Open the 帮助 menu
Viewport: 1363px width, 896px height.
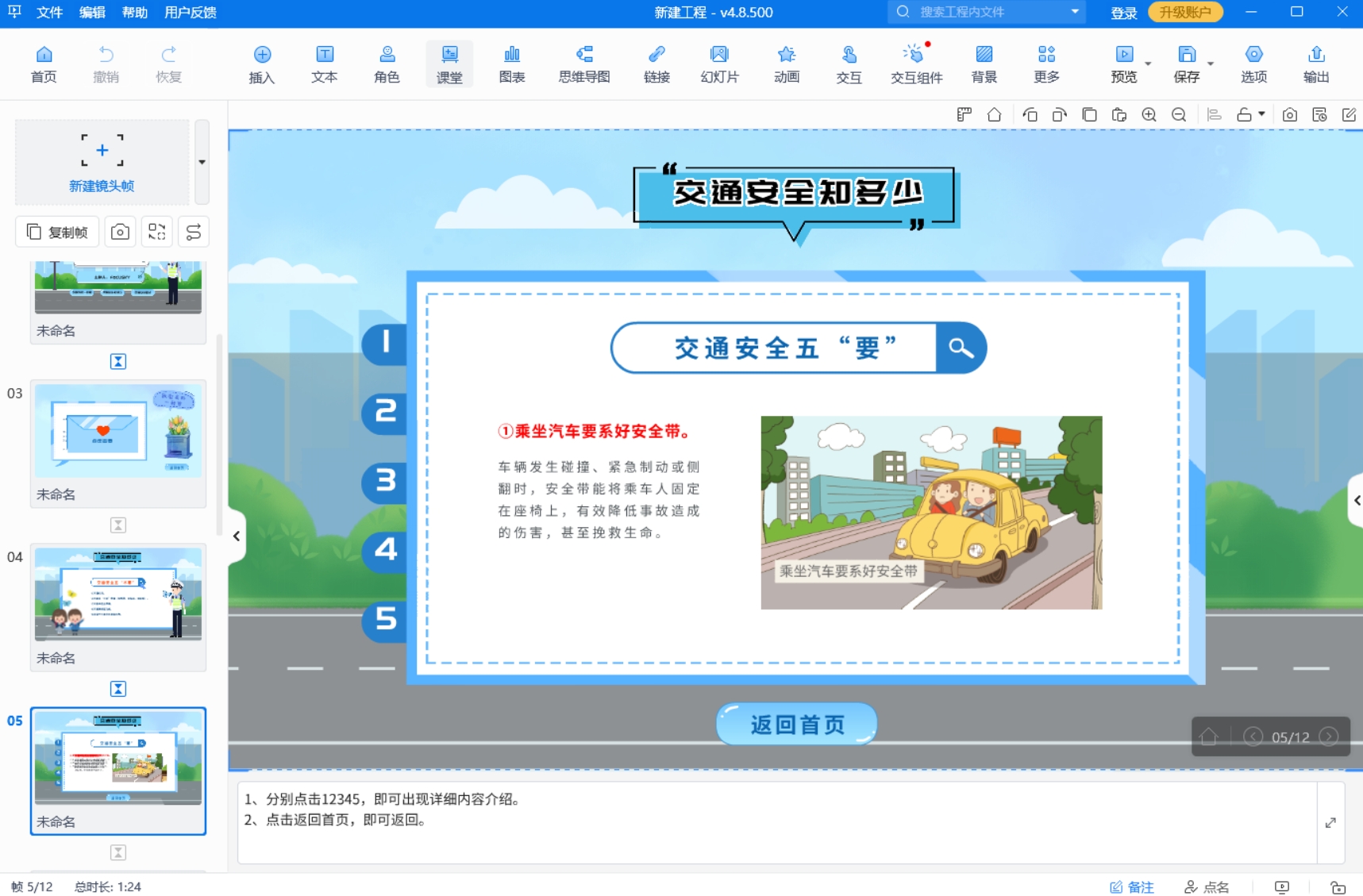click(x=135, y=12)
